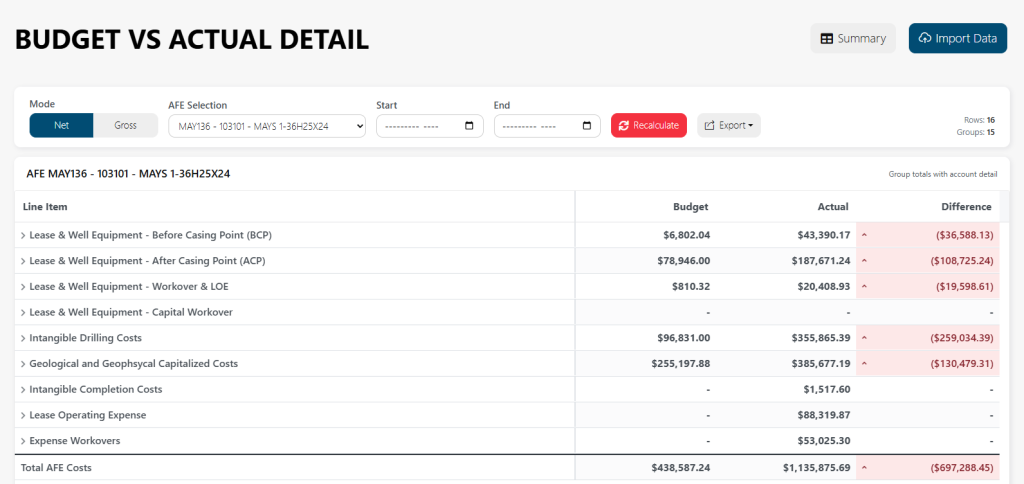Viewport: 1024px width, 484px height.
Task: Select the ($259,034.39) difference cell
Action: [928, 338]
